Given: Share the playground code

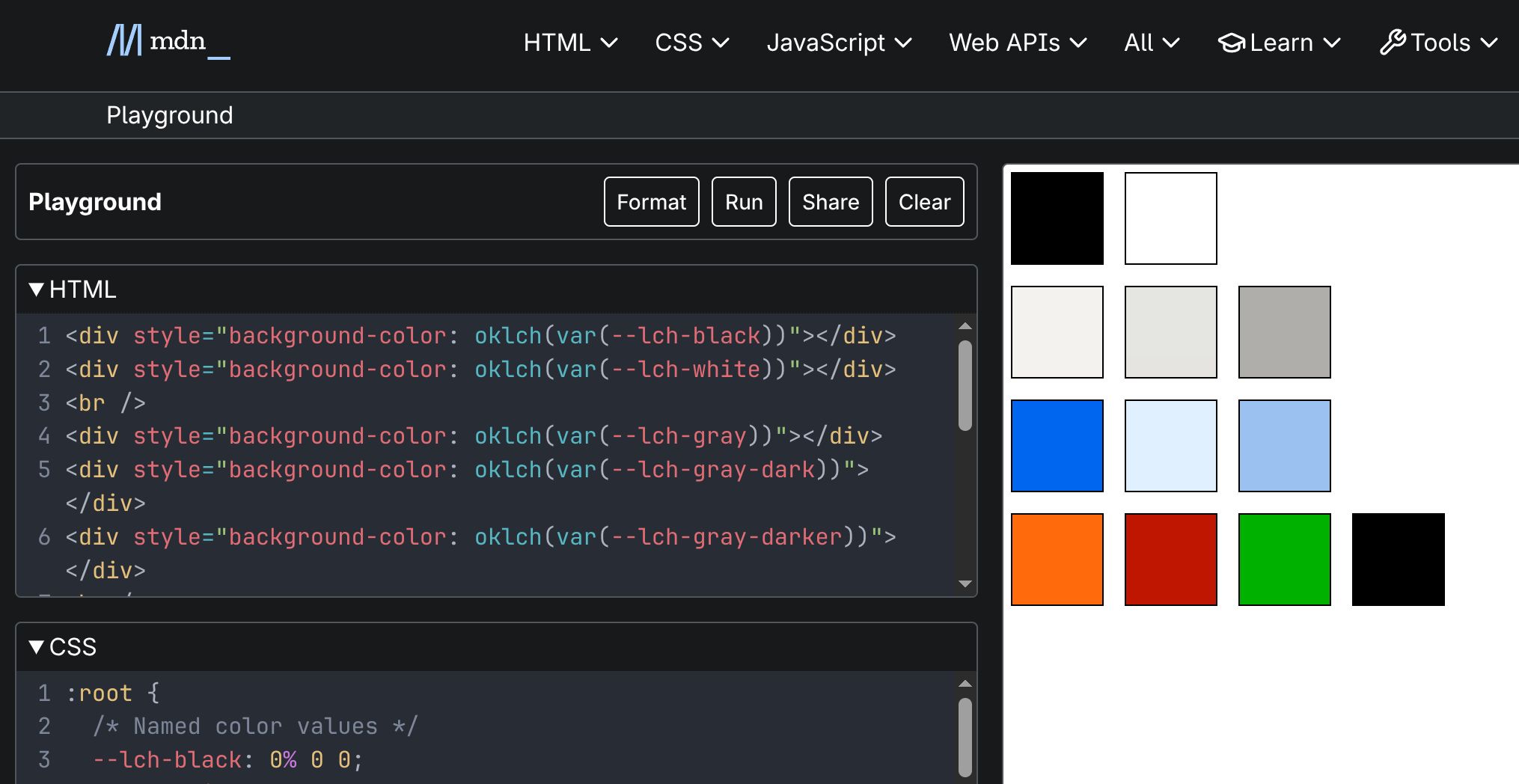Looking at the screenshot, I should click(x=830, y=202).
